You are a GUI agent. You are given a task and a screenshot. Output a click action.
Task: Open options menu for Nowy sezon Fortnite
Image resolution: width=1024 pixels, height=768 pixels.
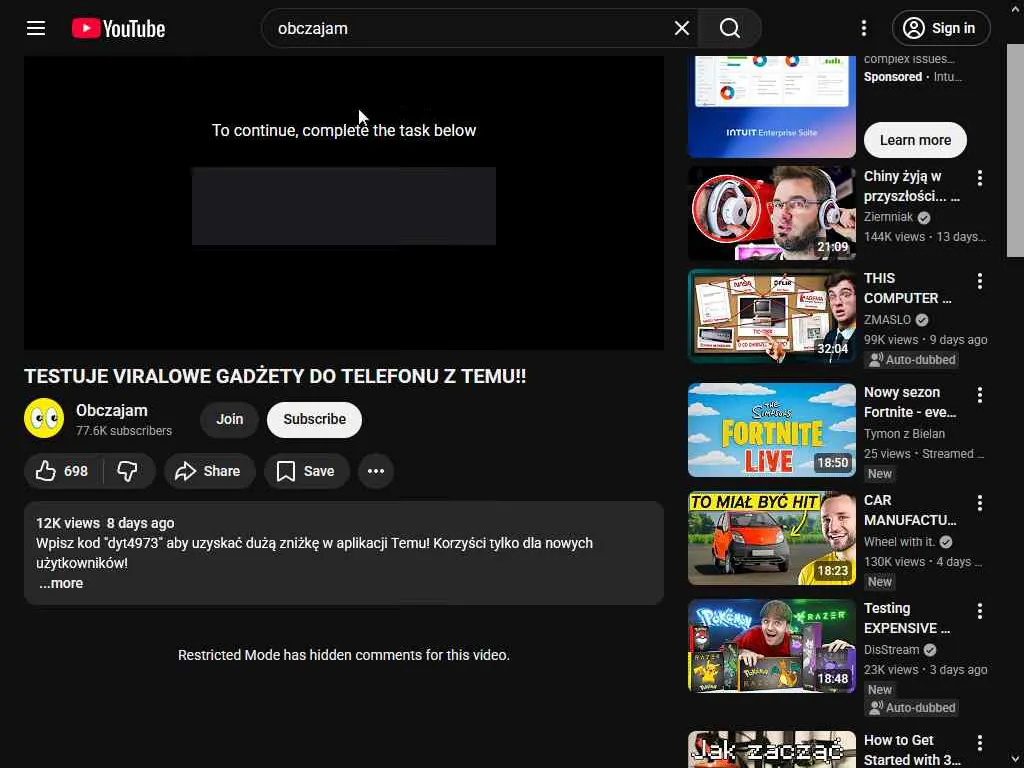(x=979, y=394)
